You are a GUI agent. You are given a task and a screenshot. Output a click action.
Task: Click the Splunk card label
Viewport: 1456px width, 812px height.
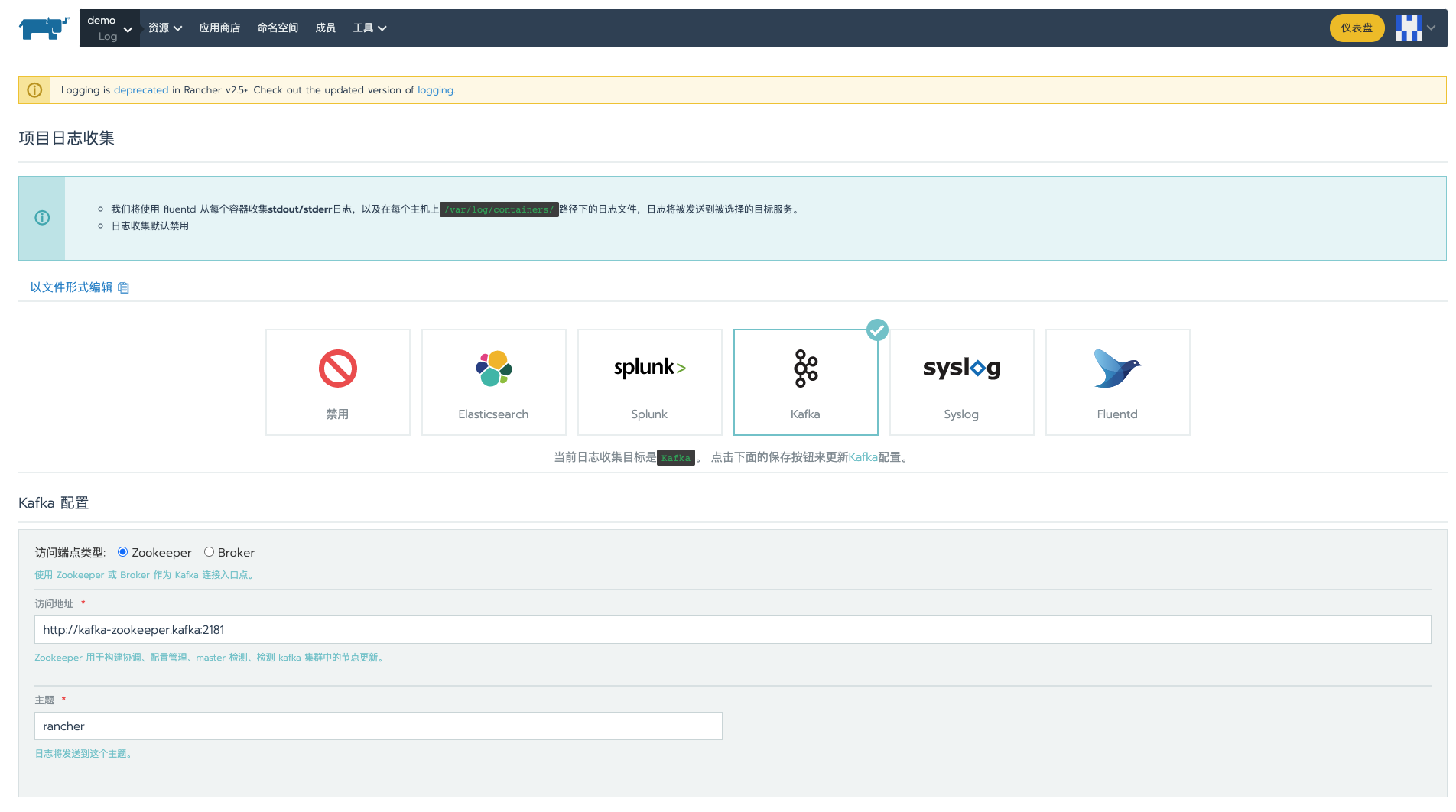(x=649, y=414)
